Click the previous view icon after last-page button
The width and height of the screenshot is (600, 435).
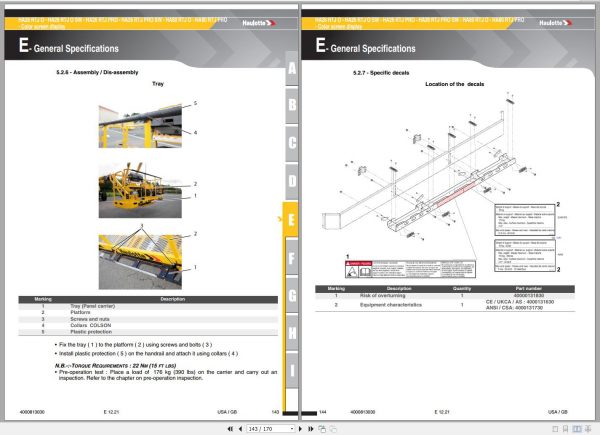tap(322, 429)
